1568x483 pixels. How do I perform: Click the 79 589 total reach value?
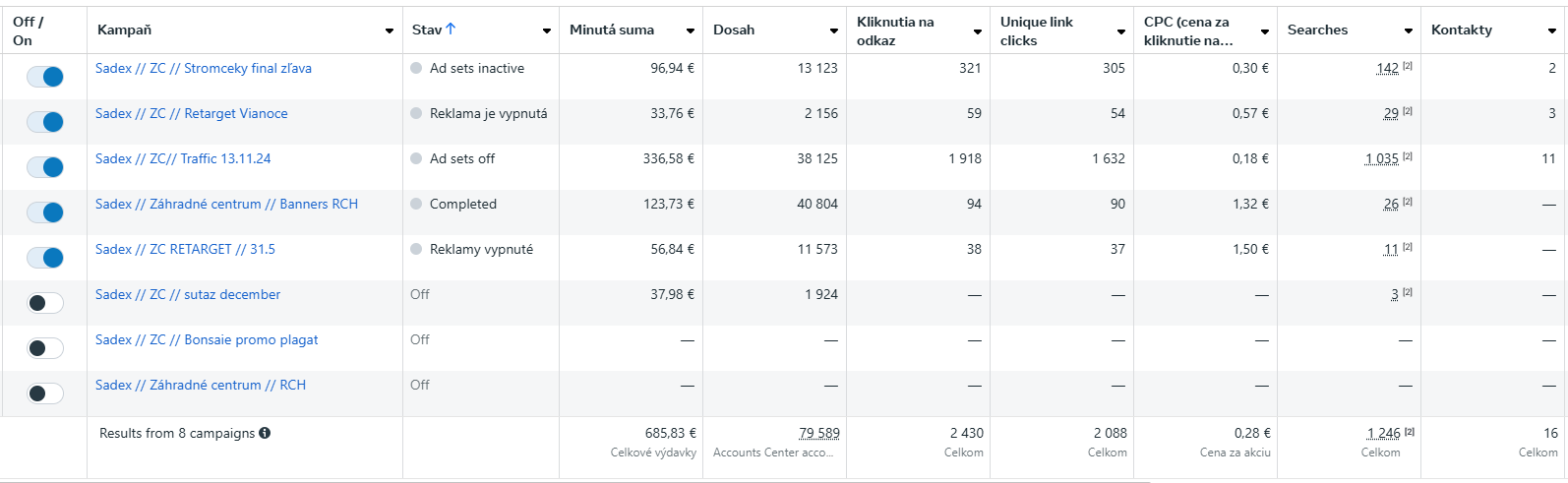tap(819, 433)
